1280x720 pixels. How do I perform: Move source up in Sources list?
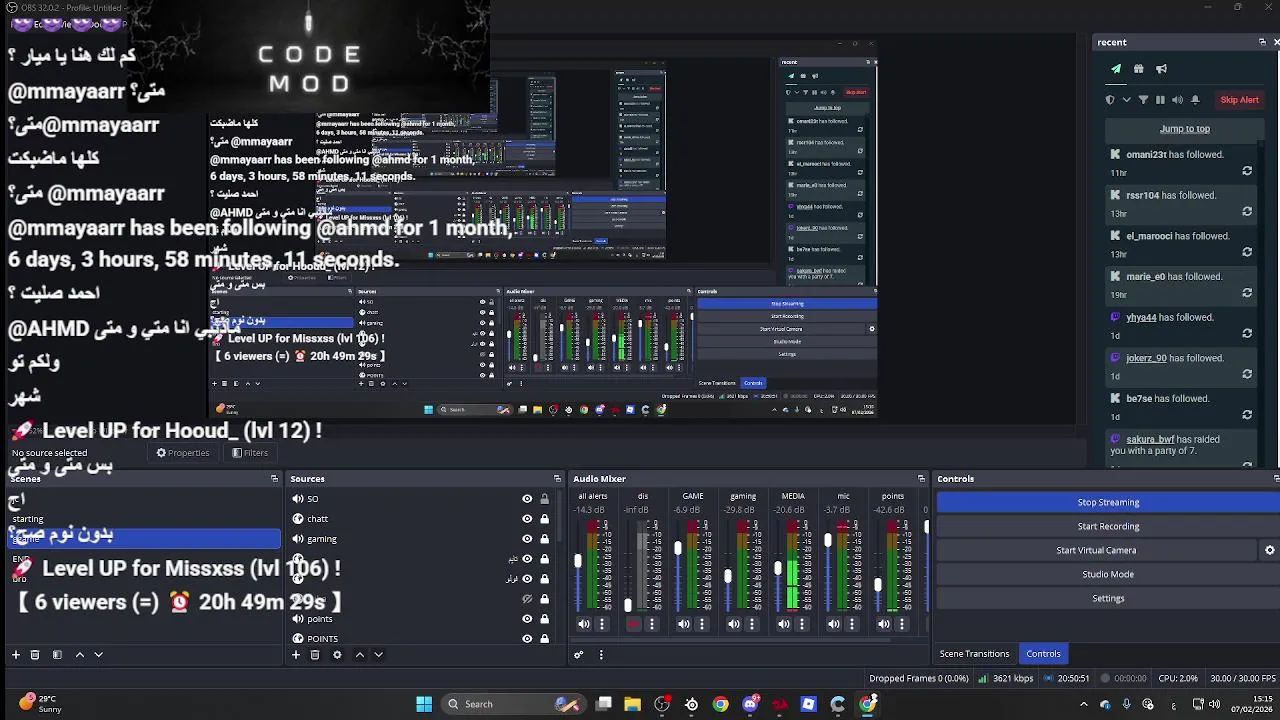(x=359, y=655)
